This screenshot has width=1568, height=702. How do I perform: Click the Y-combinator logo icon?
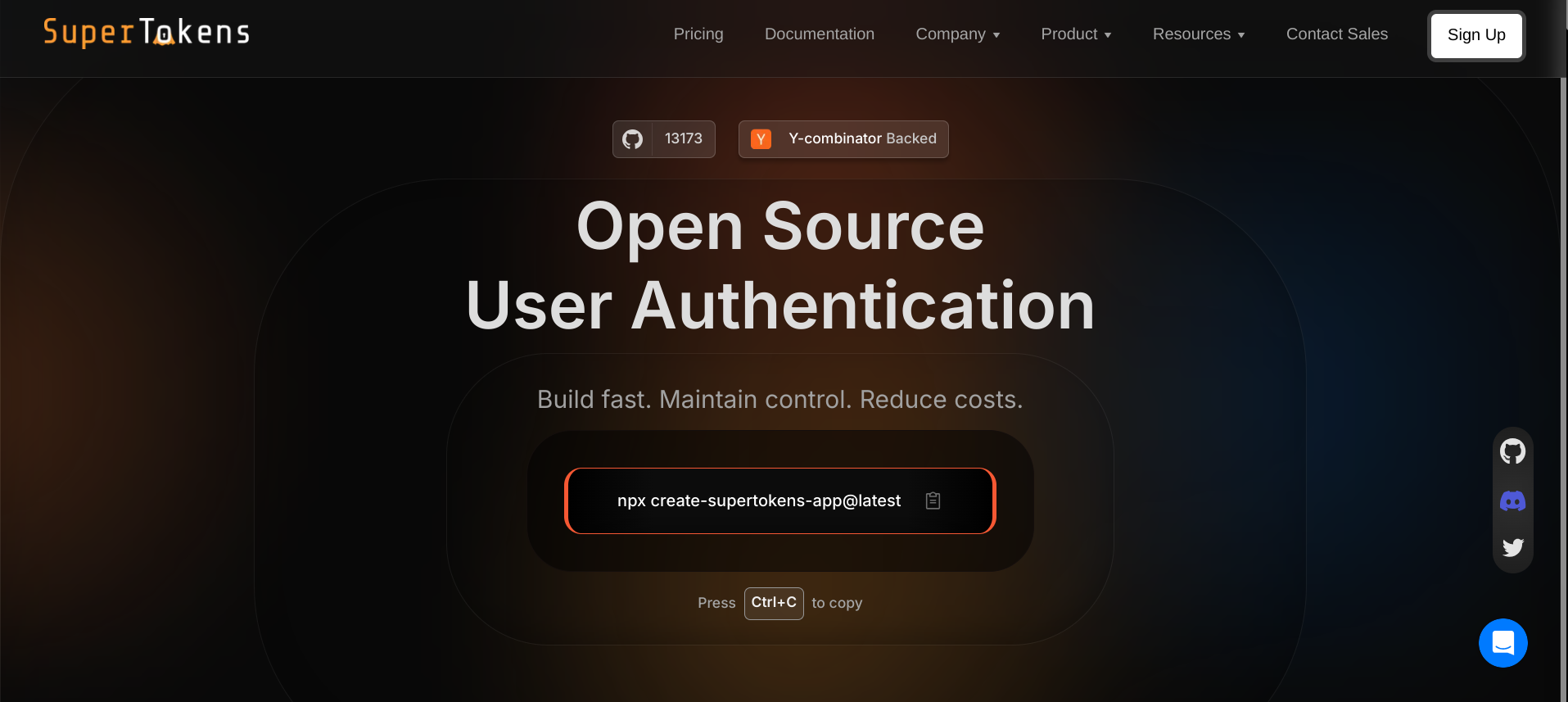point(761,139)
